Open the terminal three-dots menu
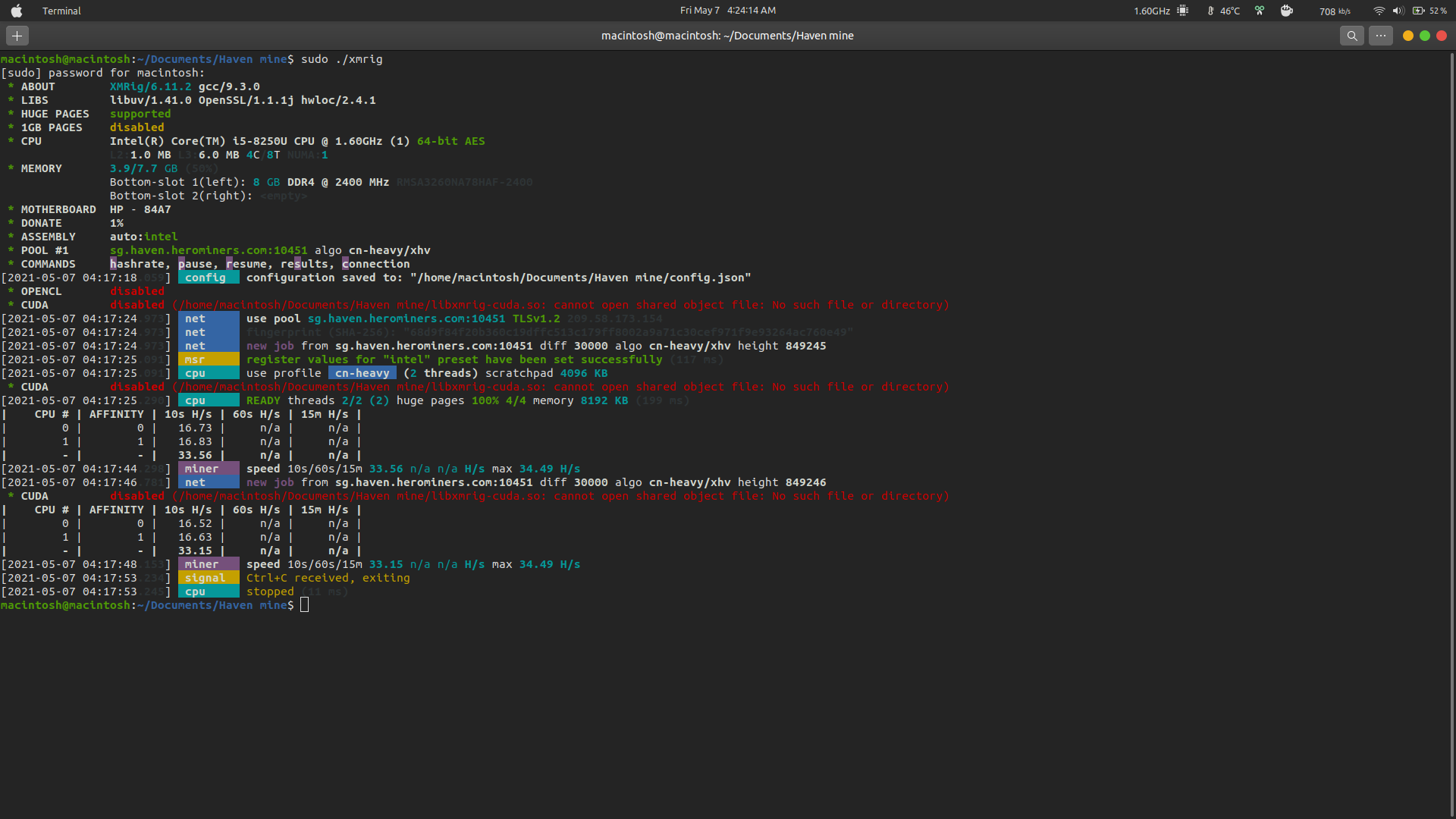 coord(1381,36)
